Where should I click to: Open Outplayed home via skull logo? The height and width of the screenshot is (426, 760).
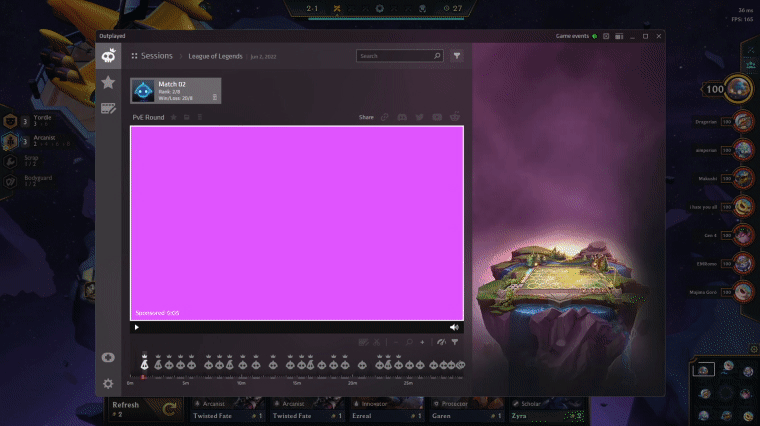(x=108, y=56)
